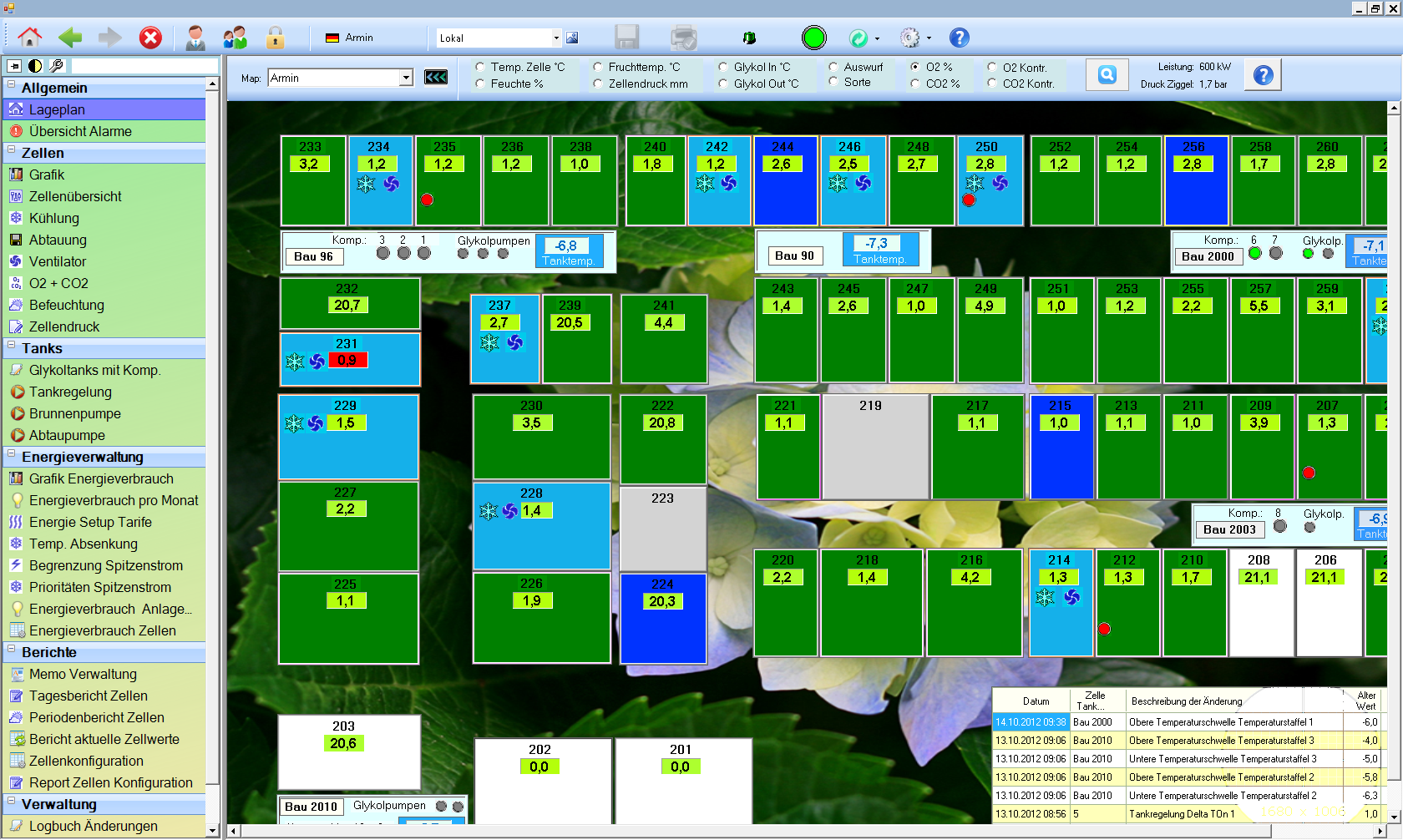The height and width of the screenshot is (840, 1403).
Task: Open the single user login icon
Action: pyautogui.click(x=195, y=38)
